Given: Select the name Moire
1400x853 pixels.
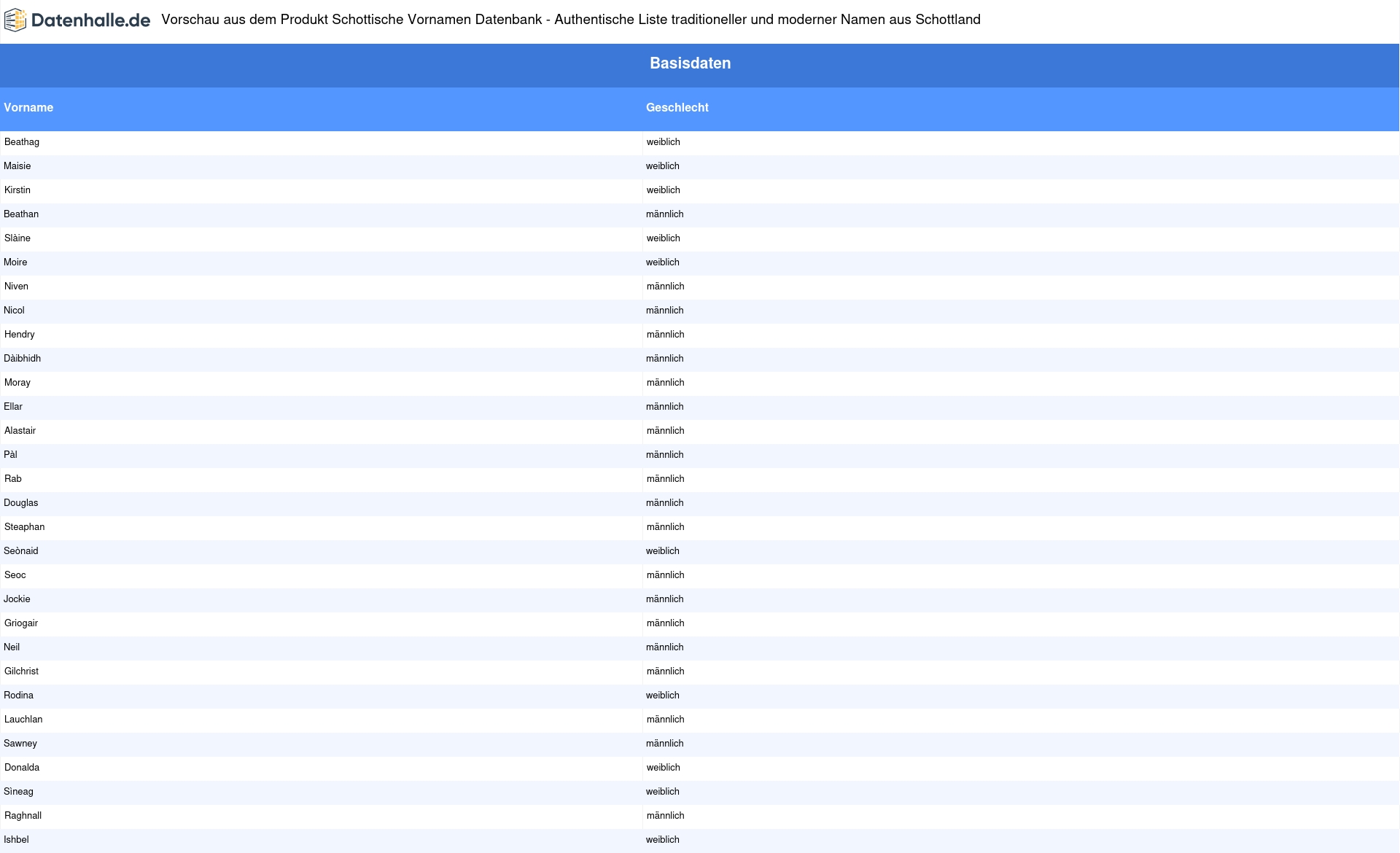Looking at the screenshot, I should tap(15, 262).
